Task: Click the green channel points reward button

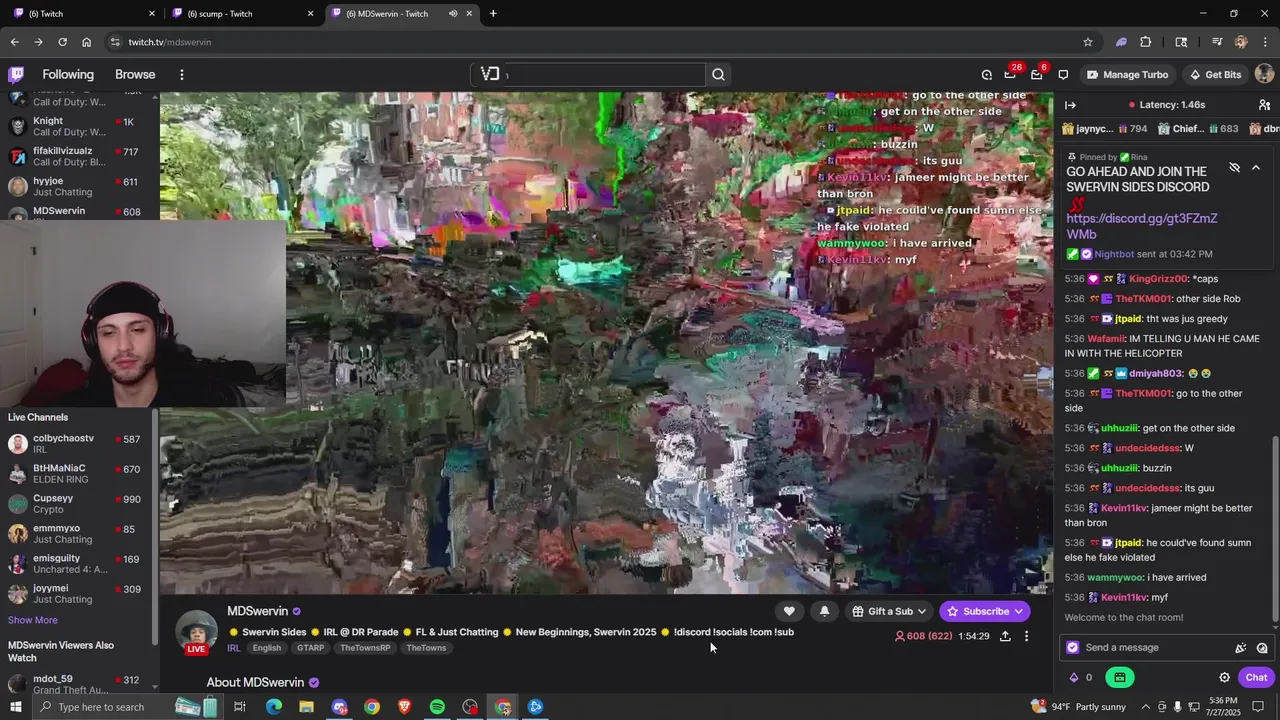Action: [1119, 677]
